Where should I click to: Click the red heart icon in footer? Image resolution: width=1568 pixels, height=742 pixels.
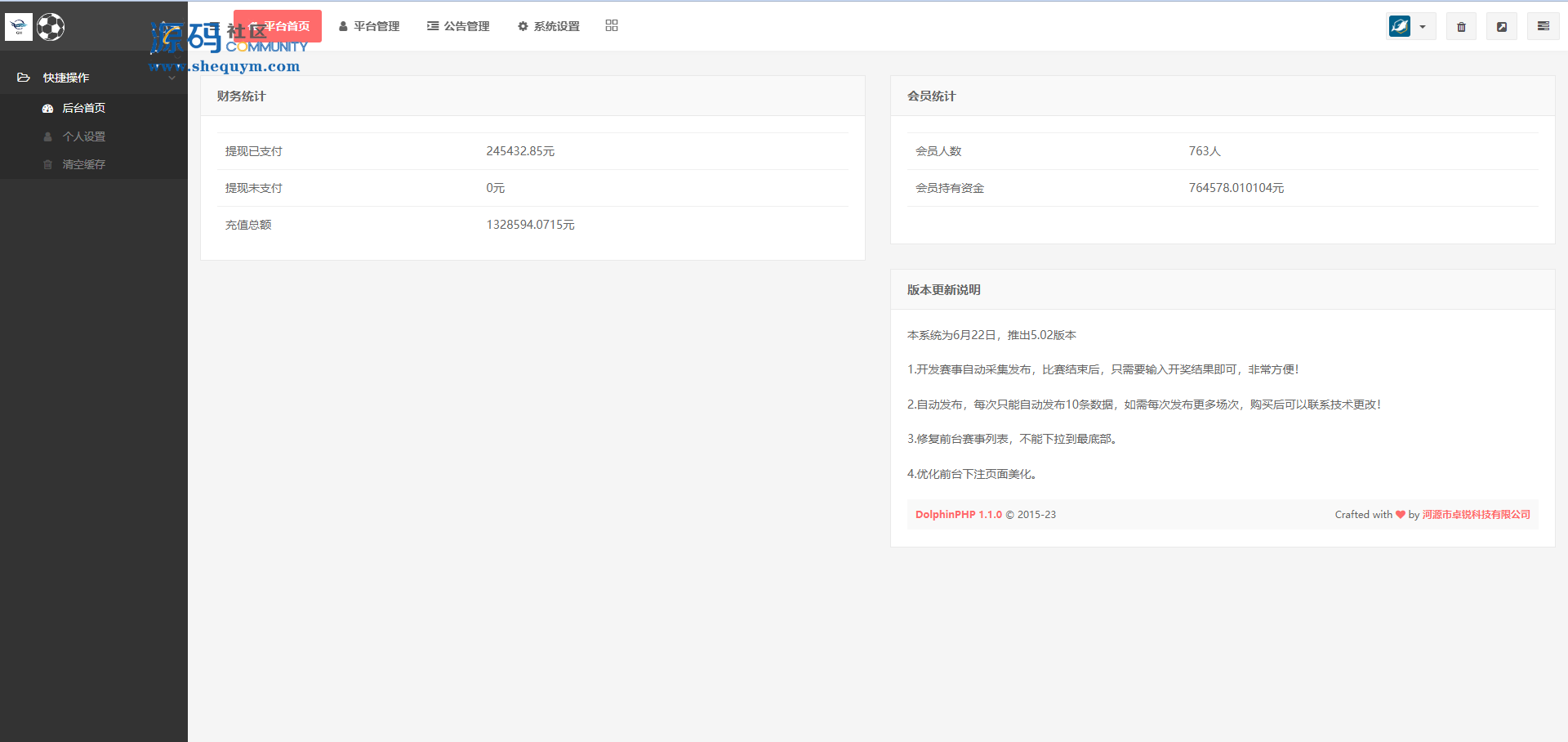[x=1401, y=515]
